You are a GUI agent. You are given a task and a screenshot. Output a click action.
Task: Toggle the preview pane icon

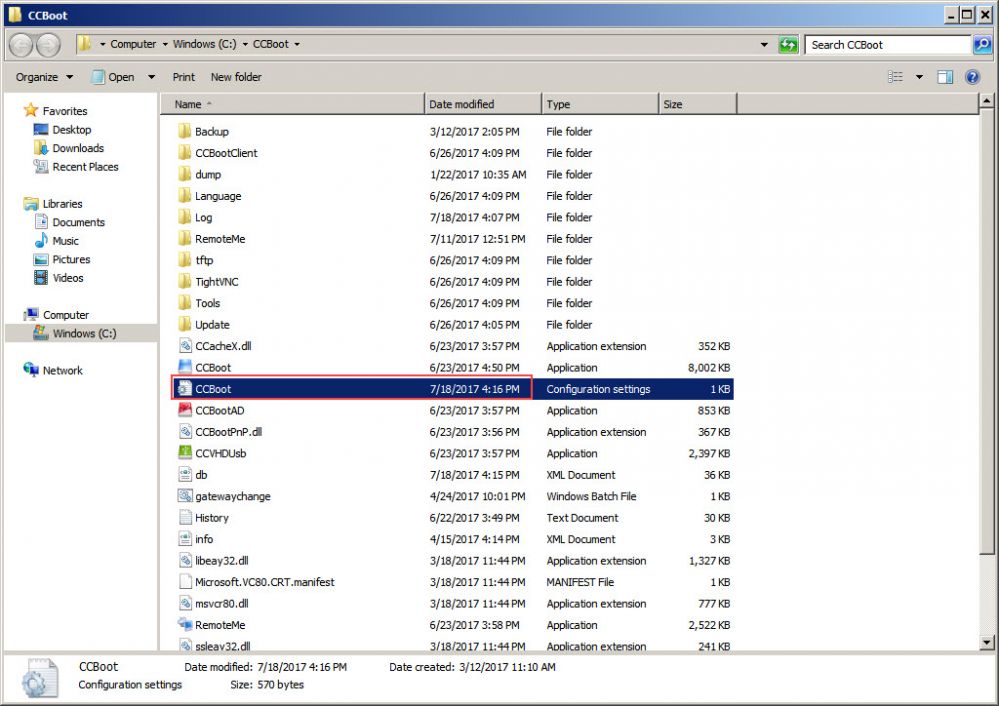(945, 77)
